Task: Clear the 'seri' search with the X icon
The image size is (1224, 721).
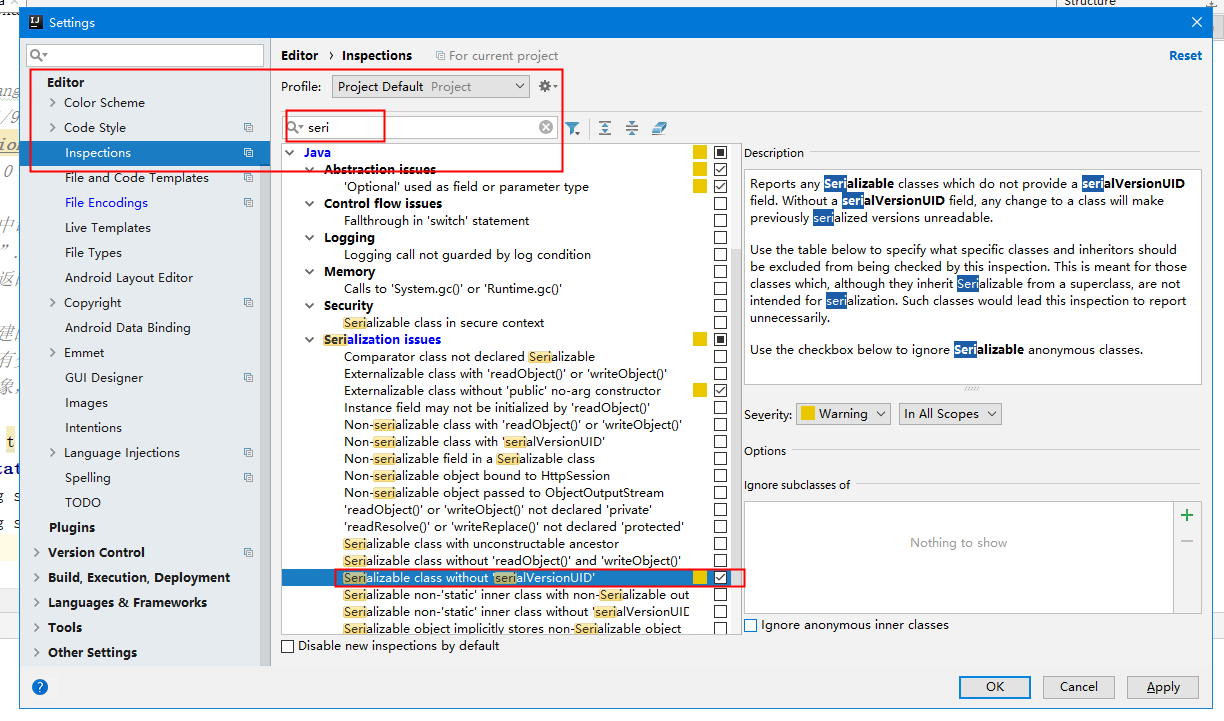Action: click(x=546, y=127)
